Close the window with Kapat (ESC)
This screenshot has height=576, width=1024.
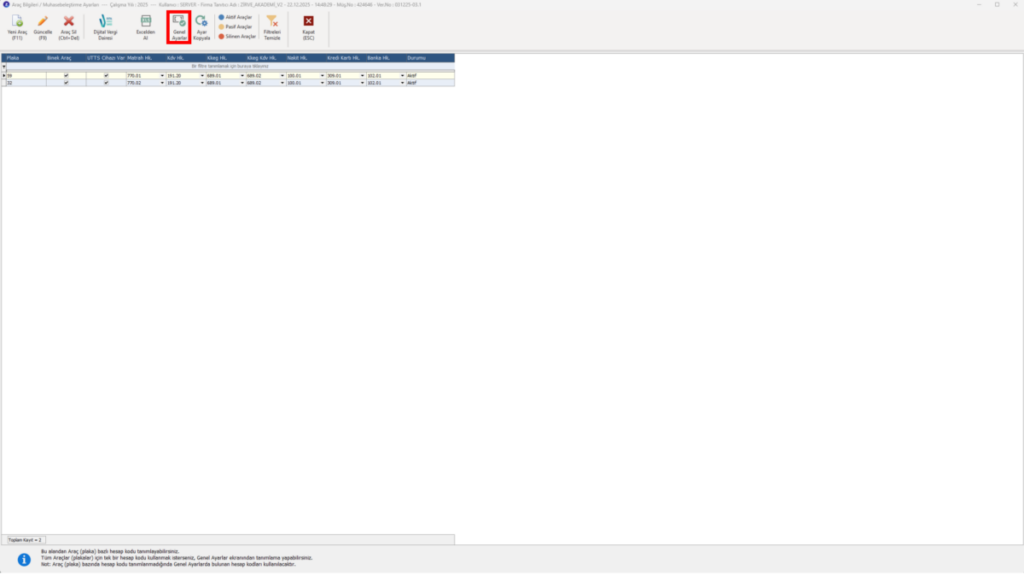[x=308, y=27]
